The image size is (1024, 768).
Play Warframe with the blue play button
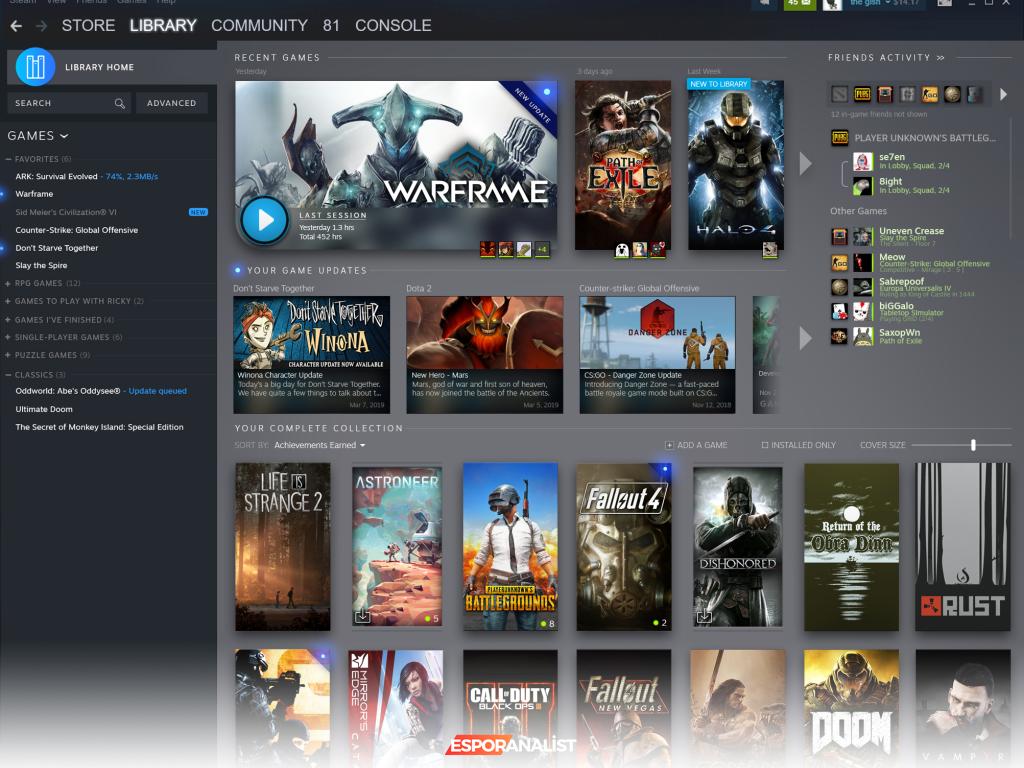pos(264,221)
